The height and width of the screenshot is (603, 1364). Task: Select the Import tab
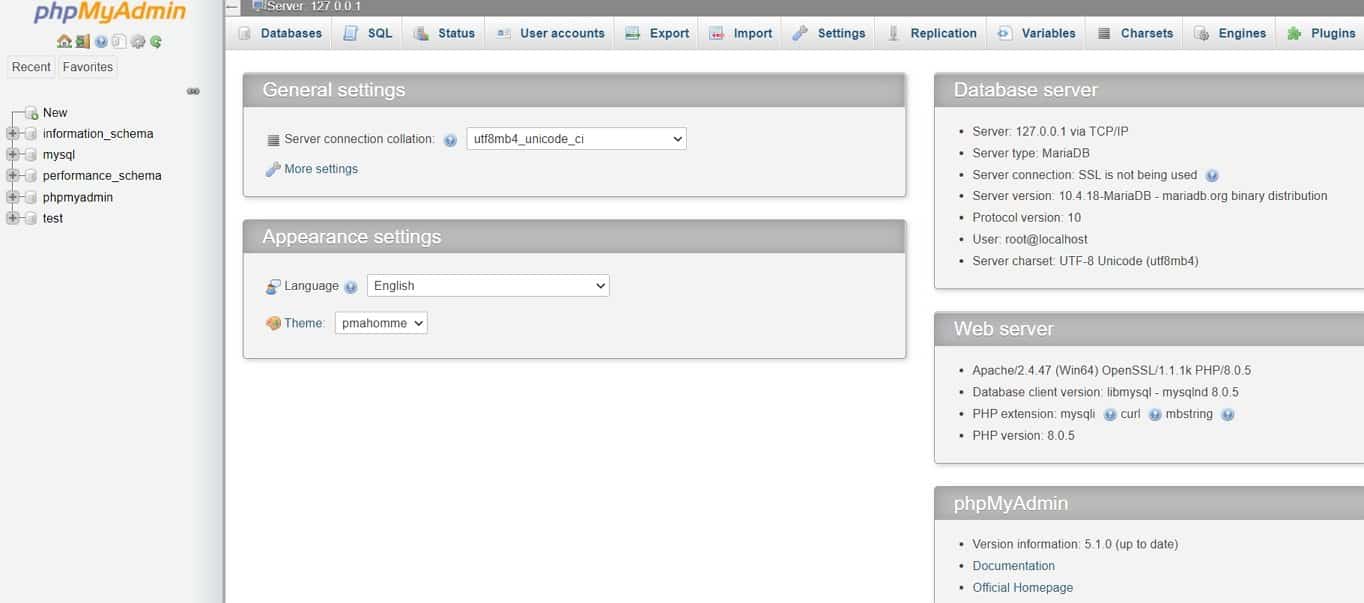[741, 33]
